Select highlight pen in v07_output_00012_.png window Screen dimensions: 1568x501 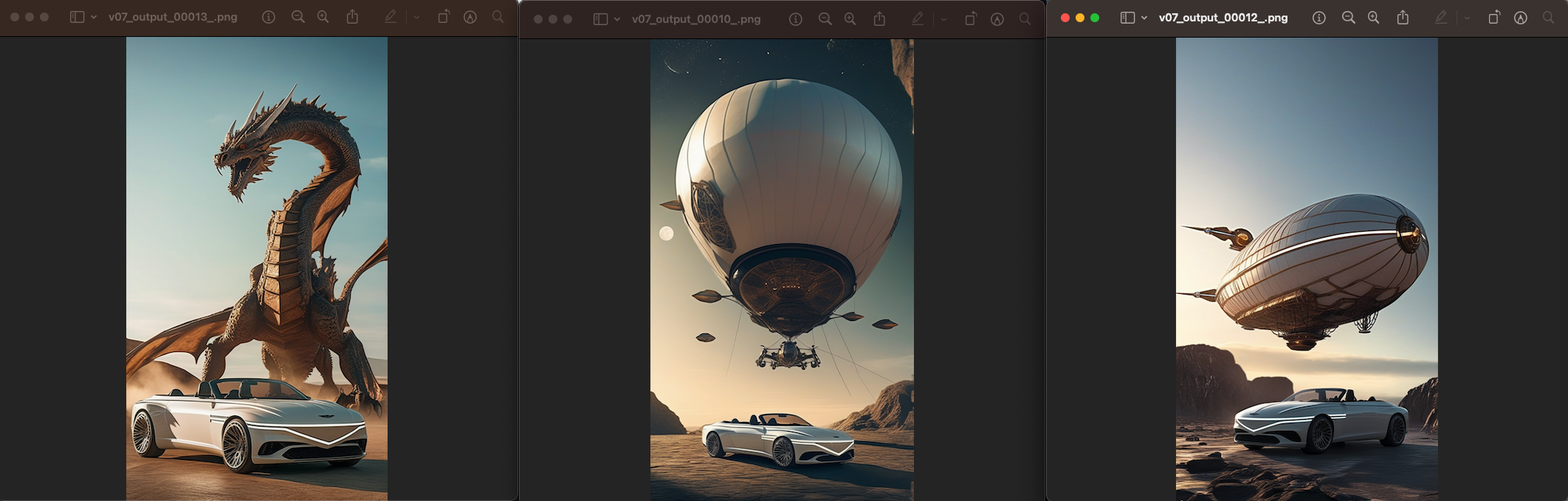(x=1441, y=18)
